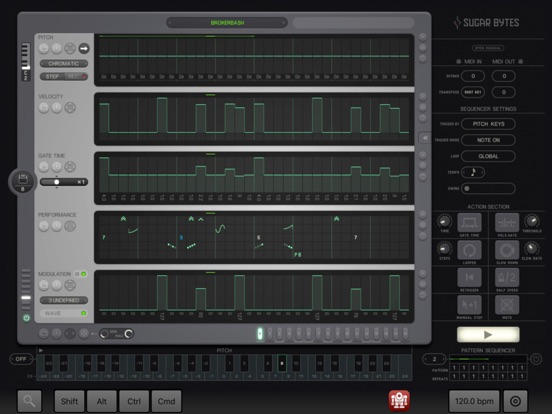Toggle the MIDI OUT indicator

click(520, 61)
